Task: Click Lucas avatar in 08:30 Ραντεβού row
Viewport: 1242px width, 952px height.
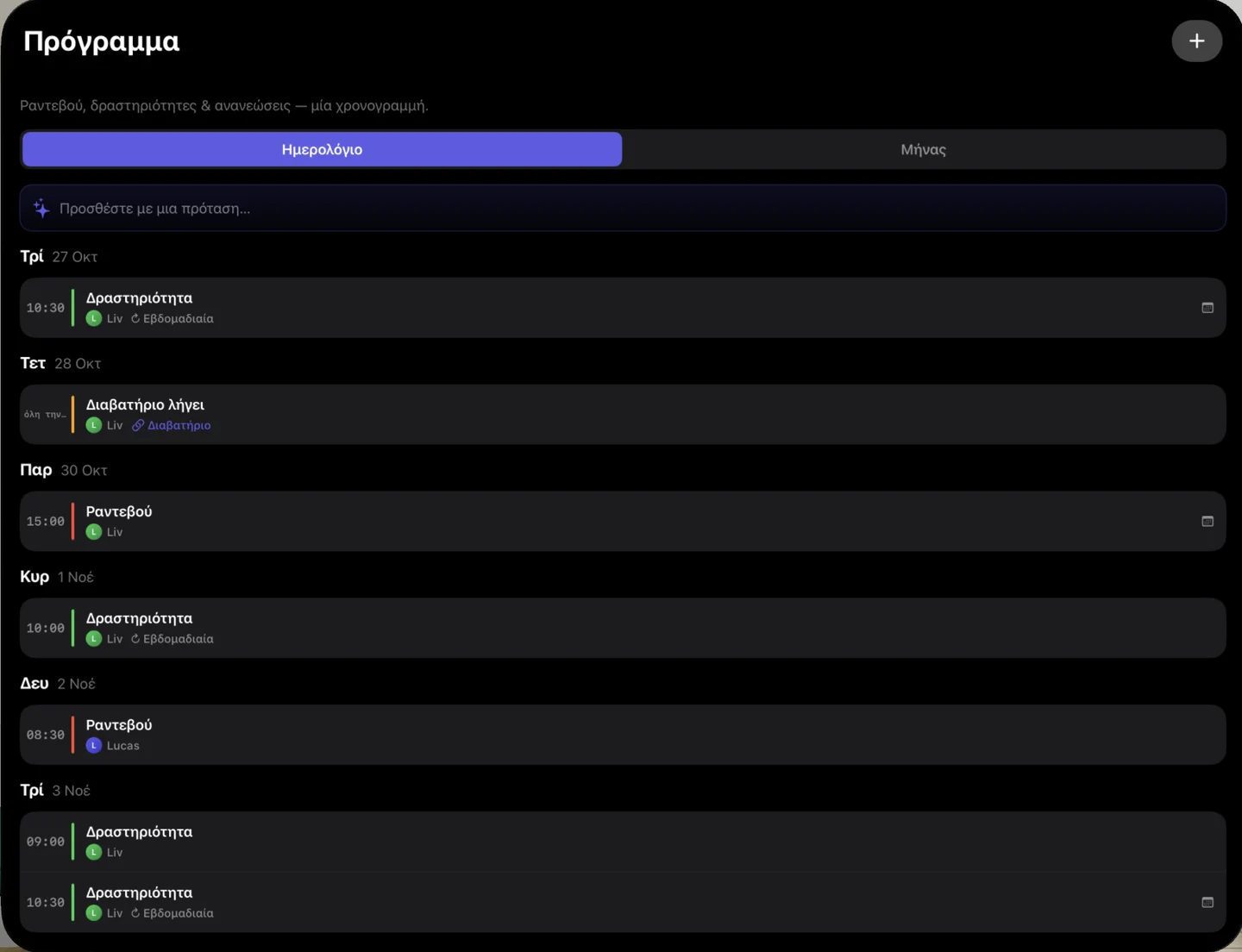Action: (94, 745)
